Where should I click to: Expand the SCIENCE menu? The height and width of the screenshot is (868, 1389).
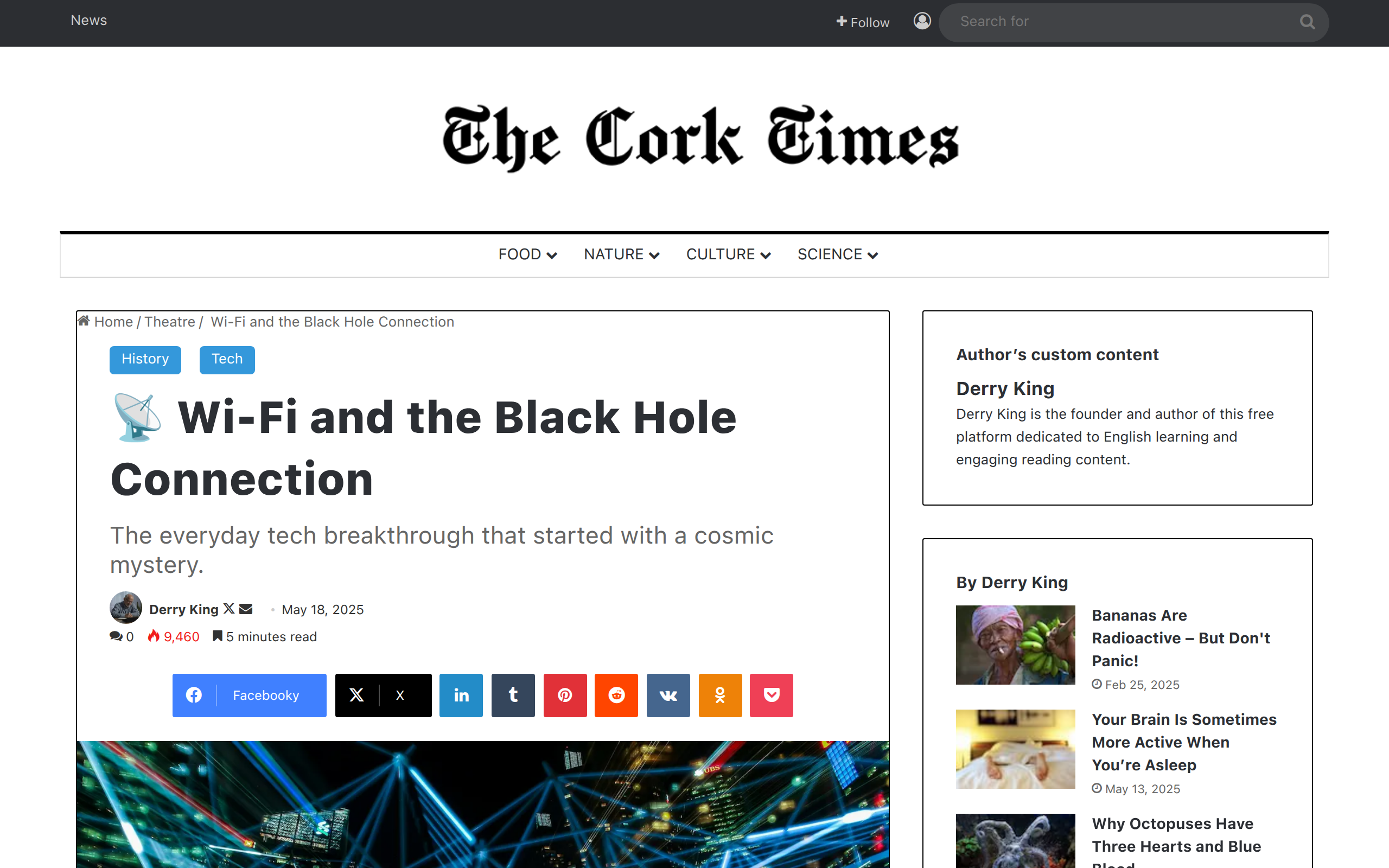click(837, 254)
